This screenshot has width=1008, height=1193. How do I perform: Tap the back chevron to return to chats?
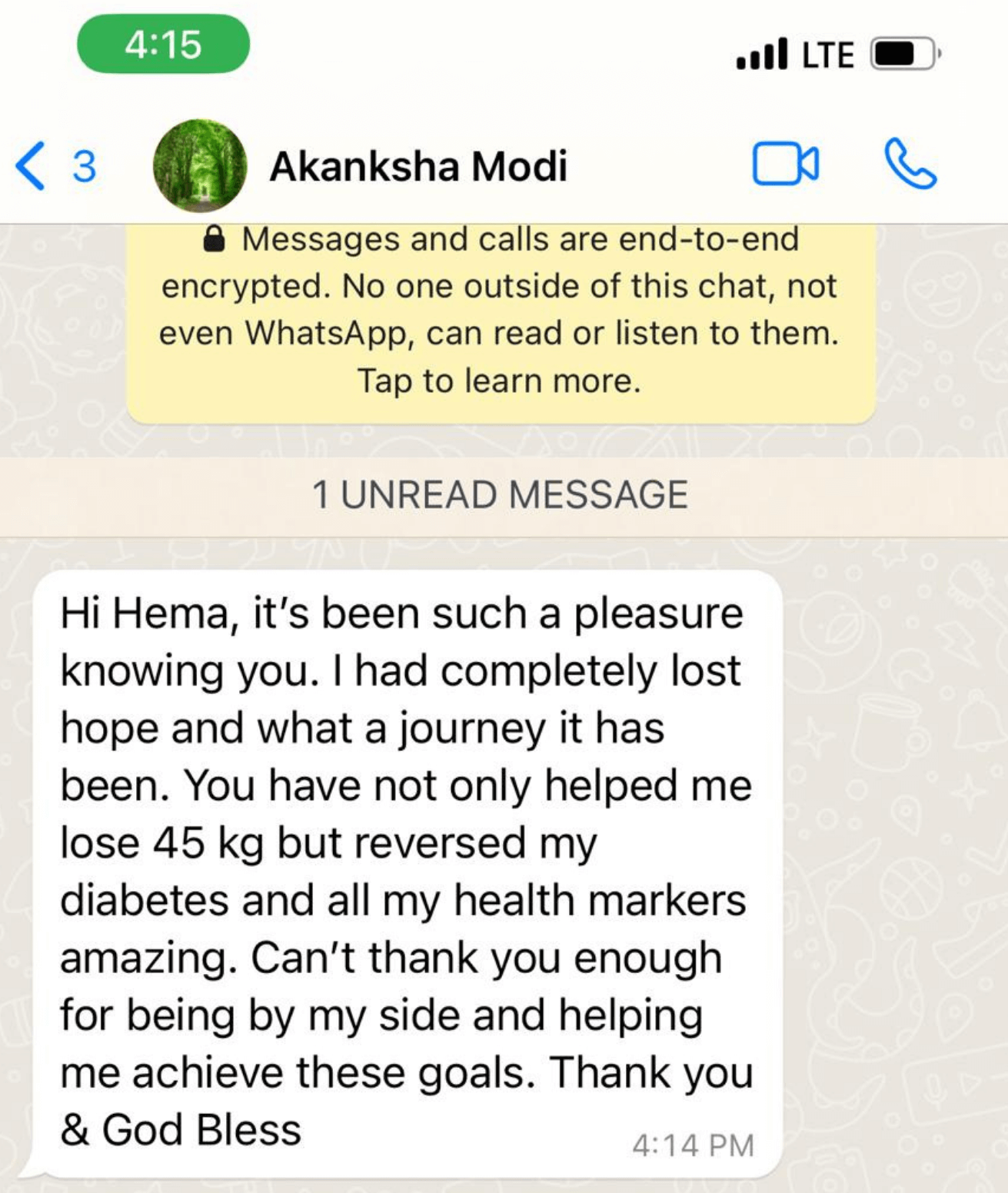(31, 165)
